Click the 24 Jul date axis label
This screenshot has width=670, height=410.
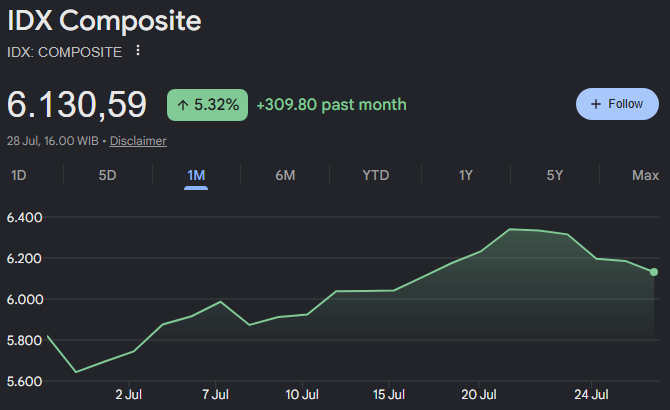(591, 394)
